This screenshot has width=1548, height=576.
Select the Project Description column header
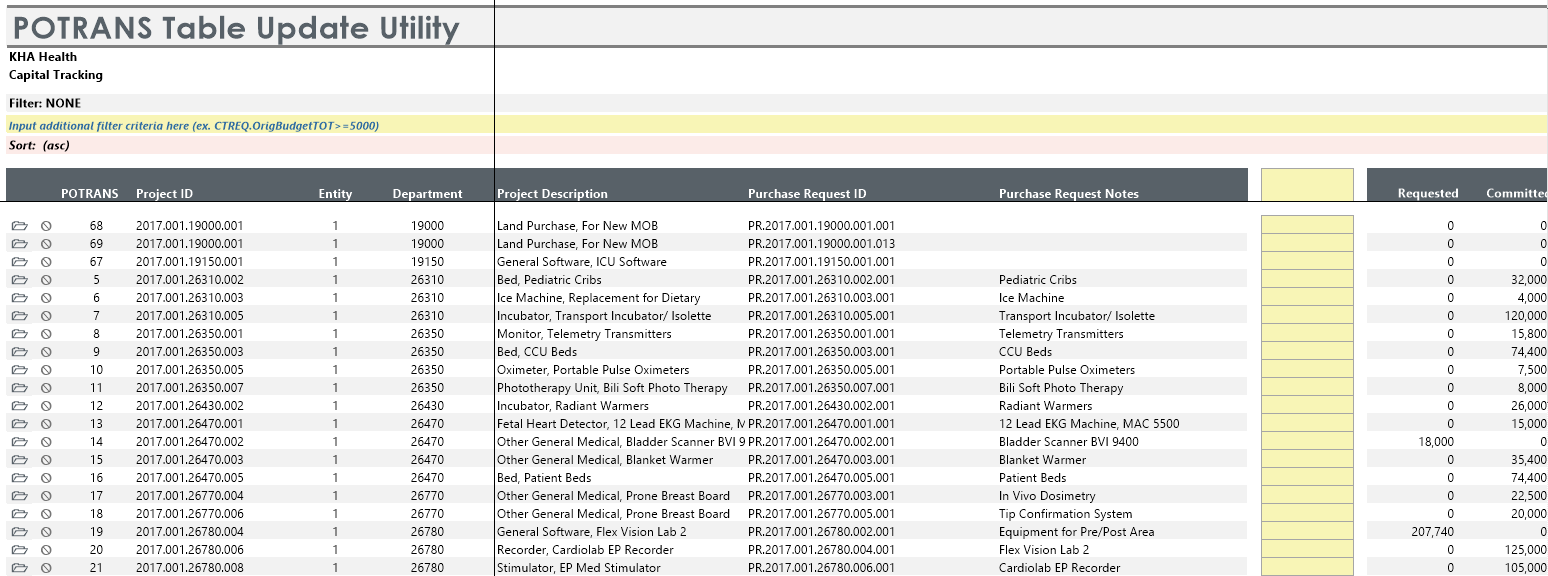[552, 194]
